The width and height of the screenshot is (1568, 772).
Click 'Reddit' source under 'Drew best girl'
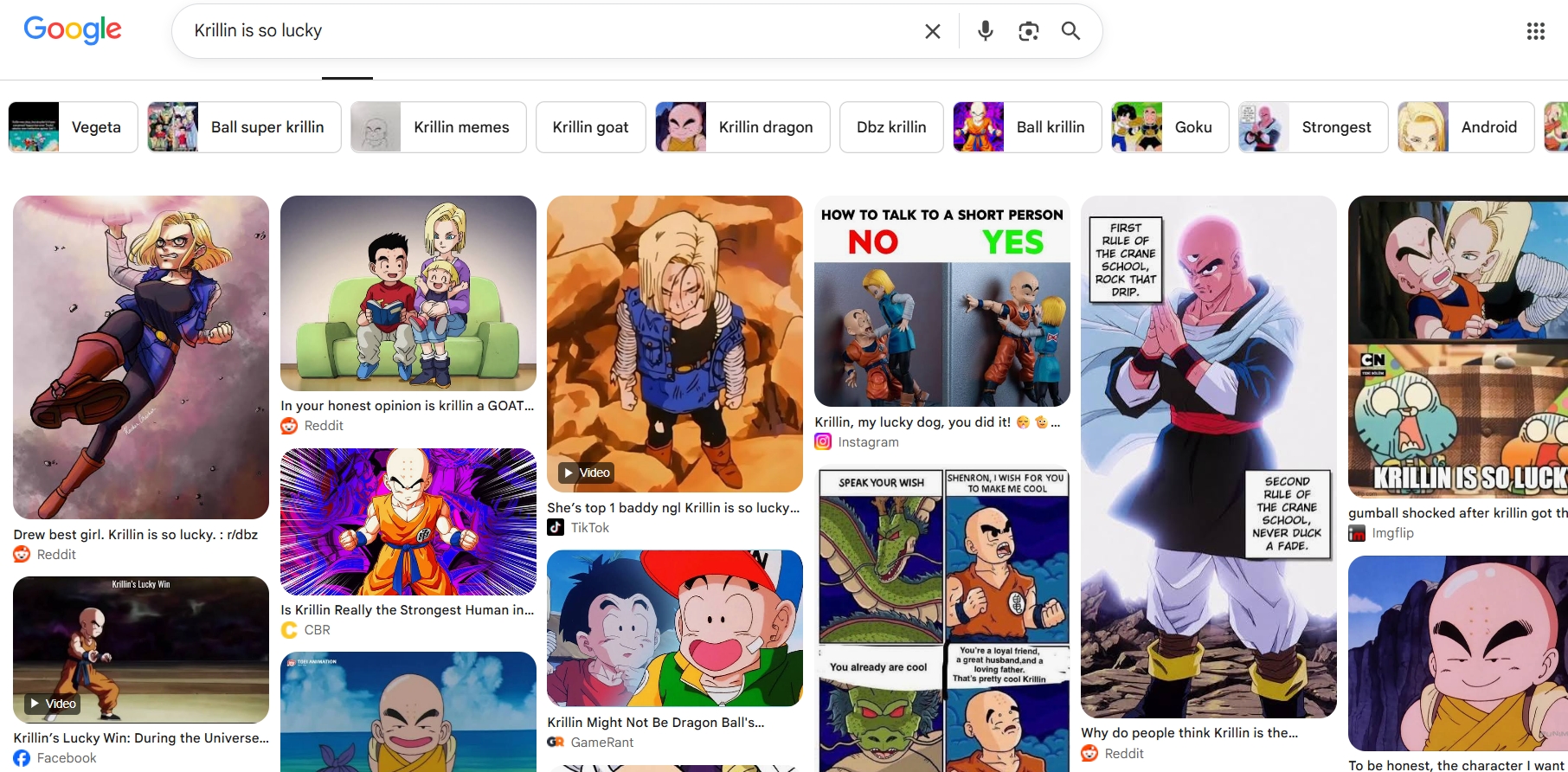[x=56, y=555]
